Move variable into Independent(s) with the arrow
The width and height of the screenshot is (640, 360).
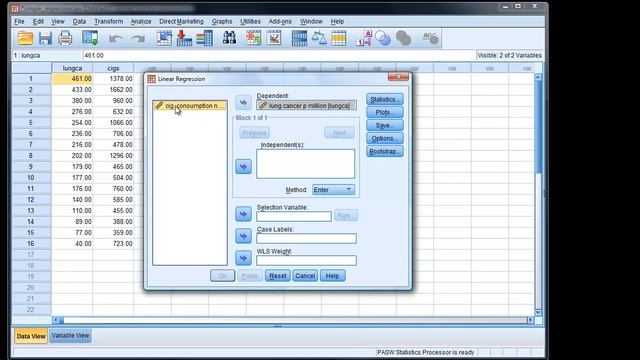(243, 167)
